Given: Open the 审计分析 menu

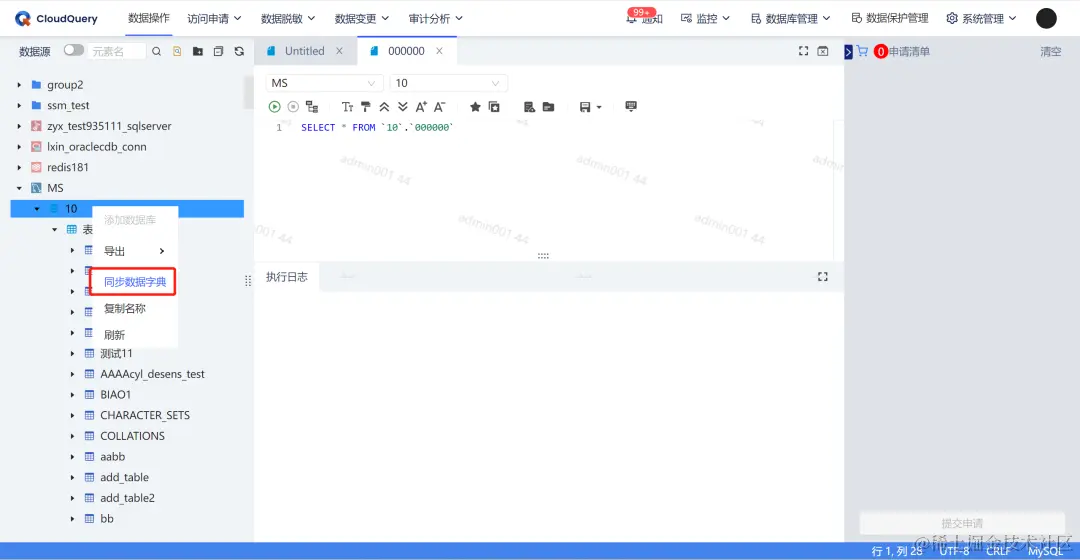Looking at the screenshot, I should (435, 19).
